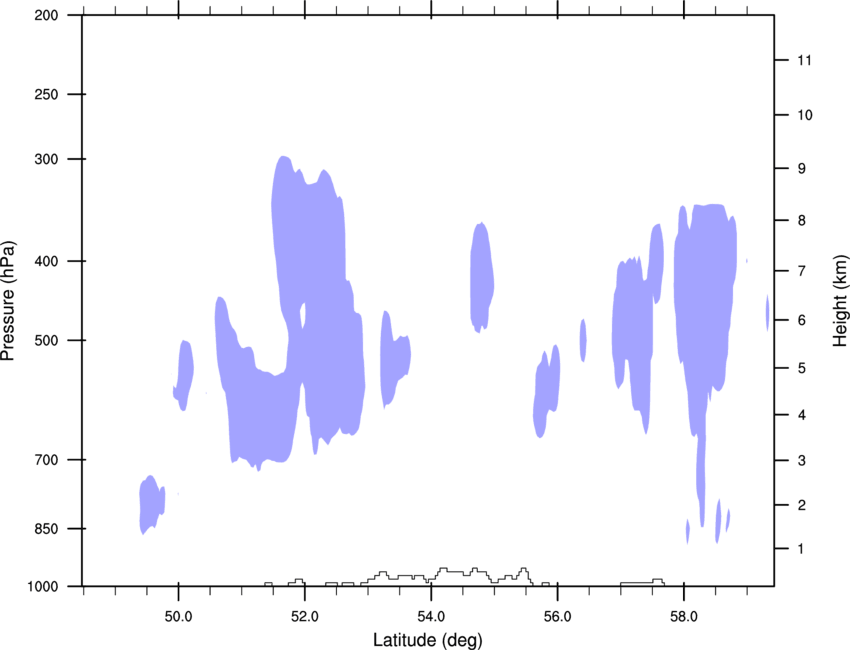Click the 'Pressure (hPa)' axis title
This screenshot has height=650, width=850.
click(8, 301)
